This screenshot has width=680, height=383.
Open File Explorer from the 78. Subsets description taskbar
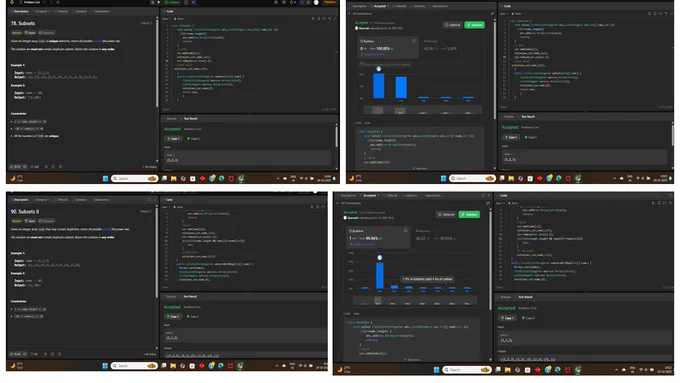173,178
